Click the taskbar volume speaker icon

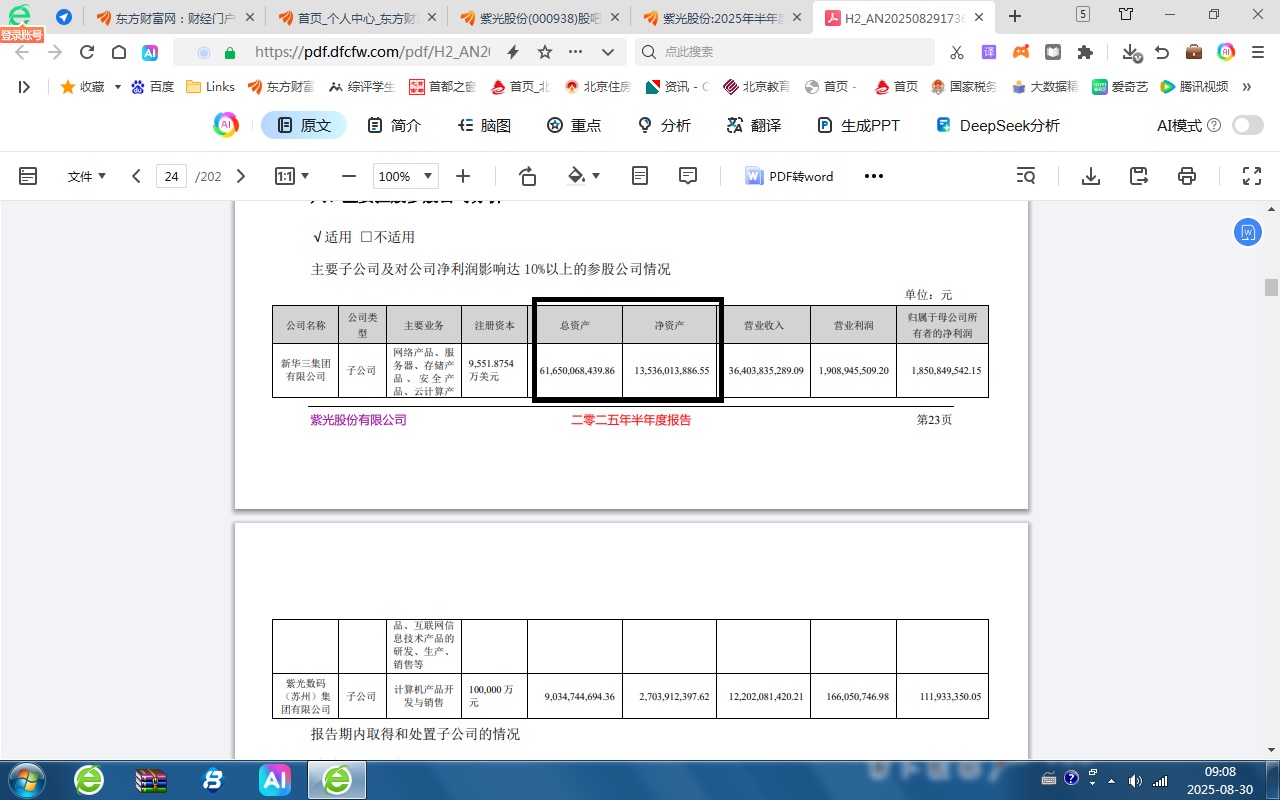click(1135, 780)
